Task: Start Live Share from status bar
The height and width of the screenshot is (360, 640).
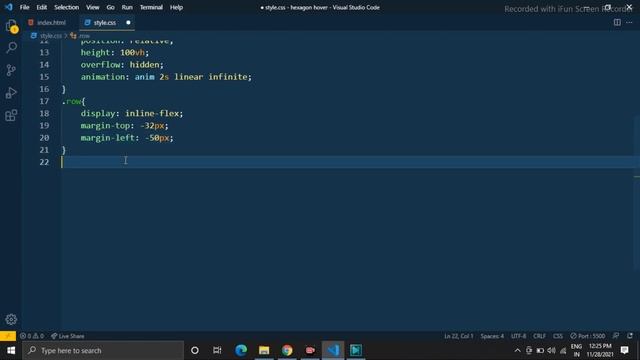Action: (67, 336)
